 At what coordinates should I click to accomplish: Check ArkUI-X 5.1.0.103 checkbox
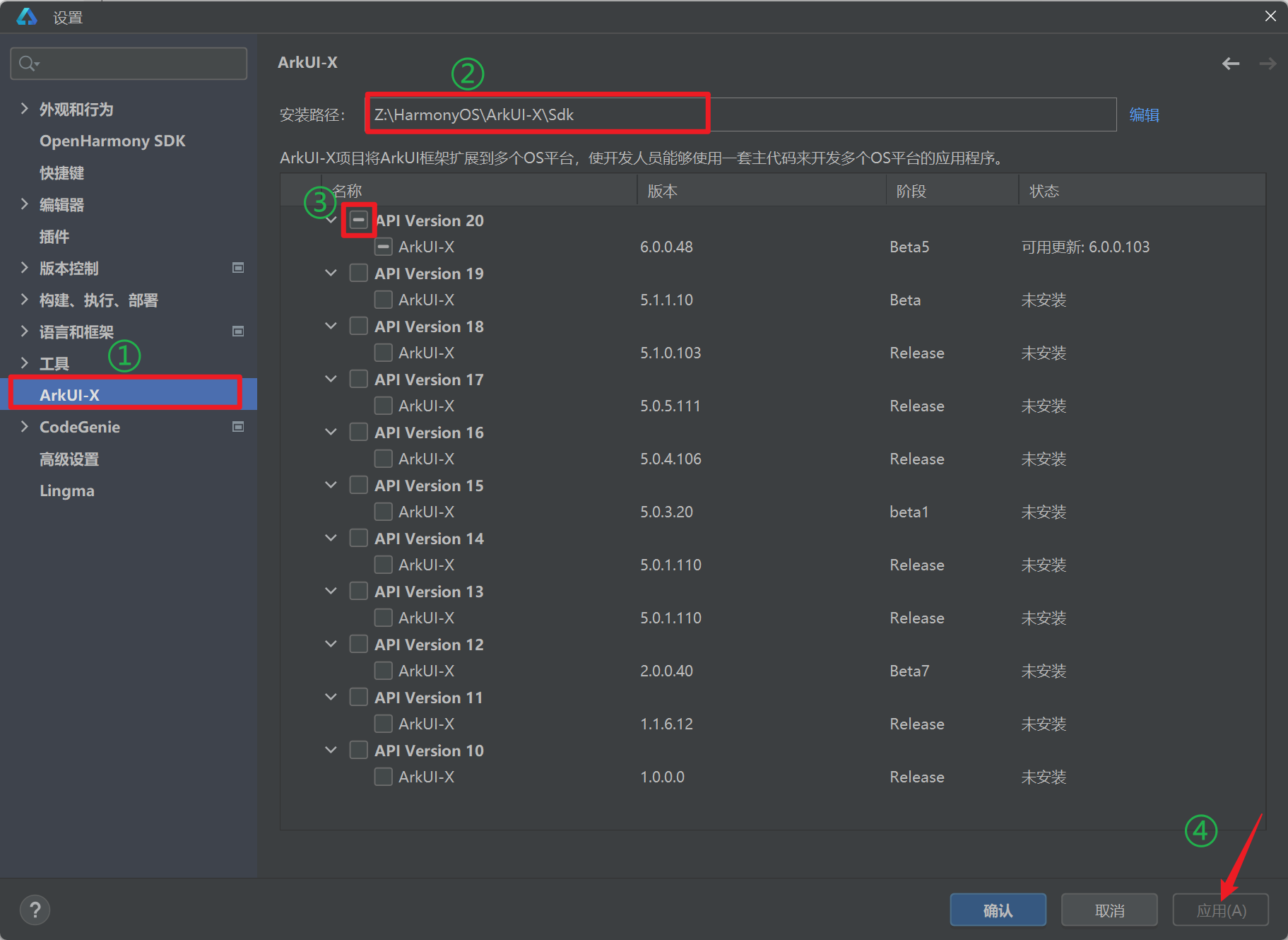click(383, 353)
